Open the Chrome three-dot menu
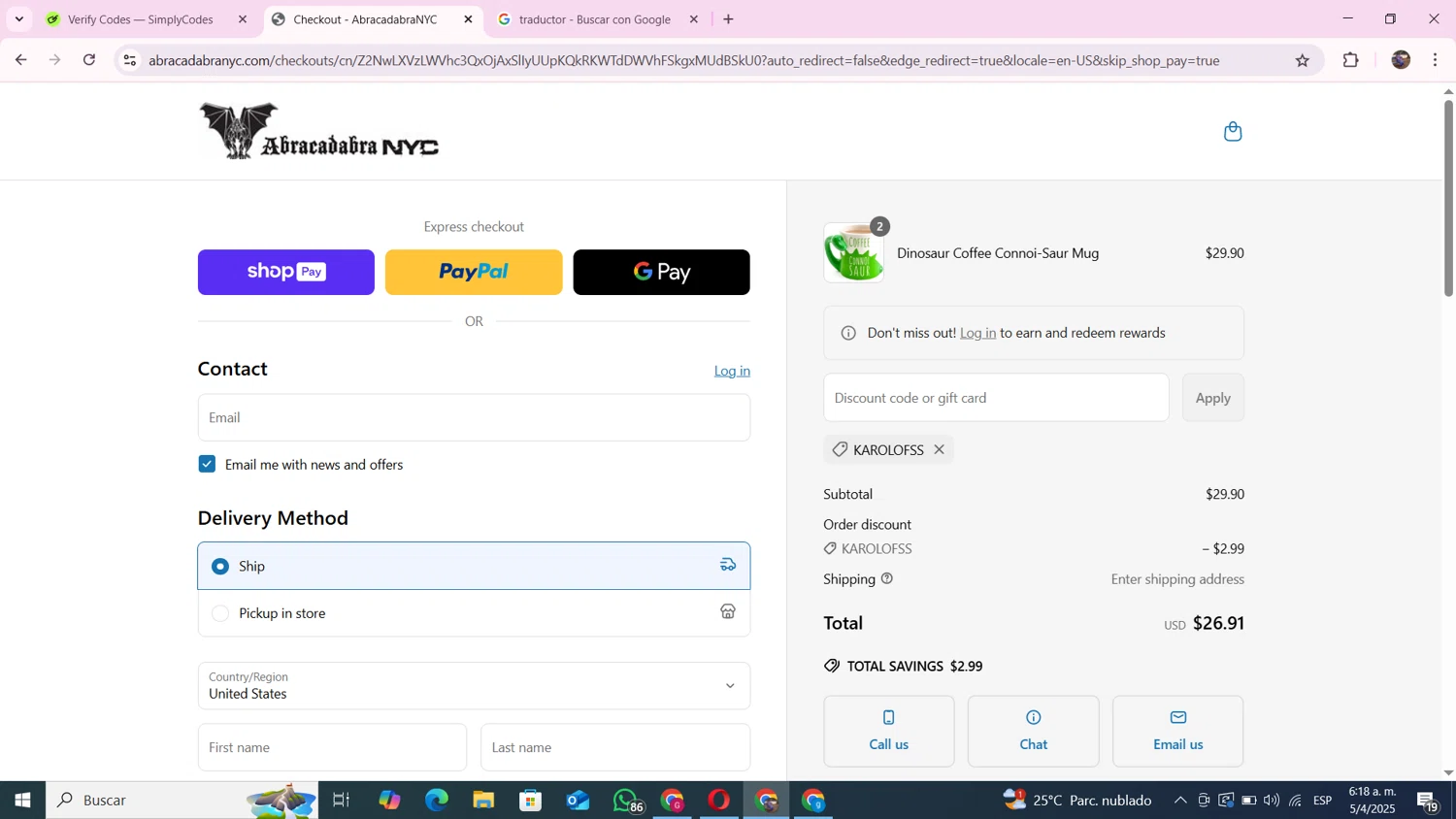Screen dimensions: 1456x819 pos(1436,60)
